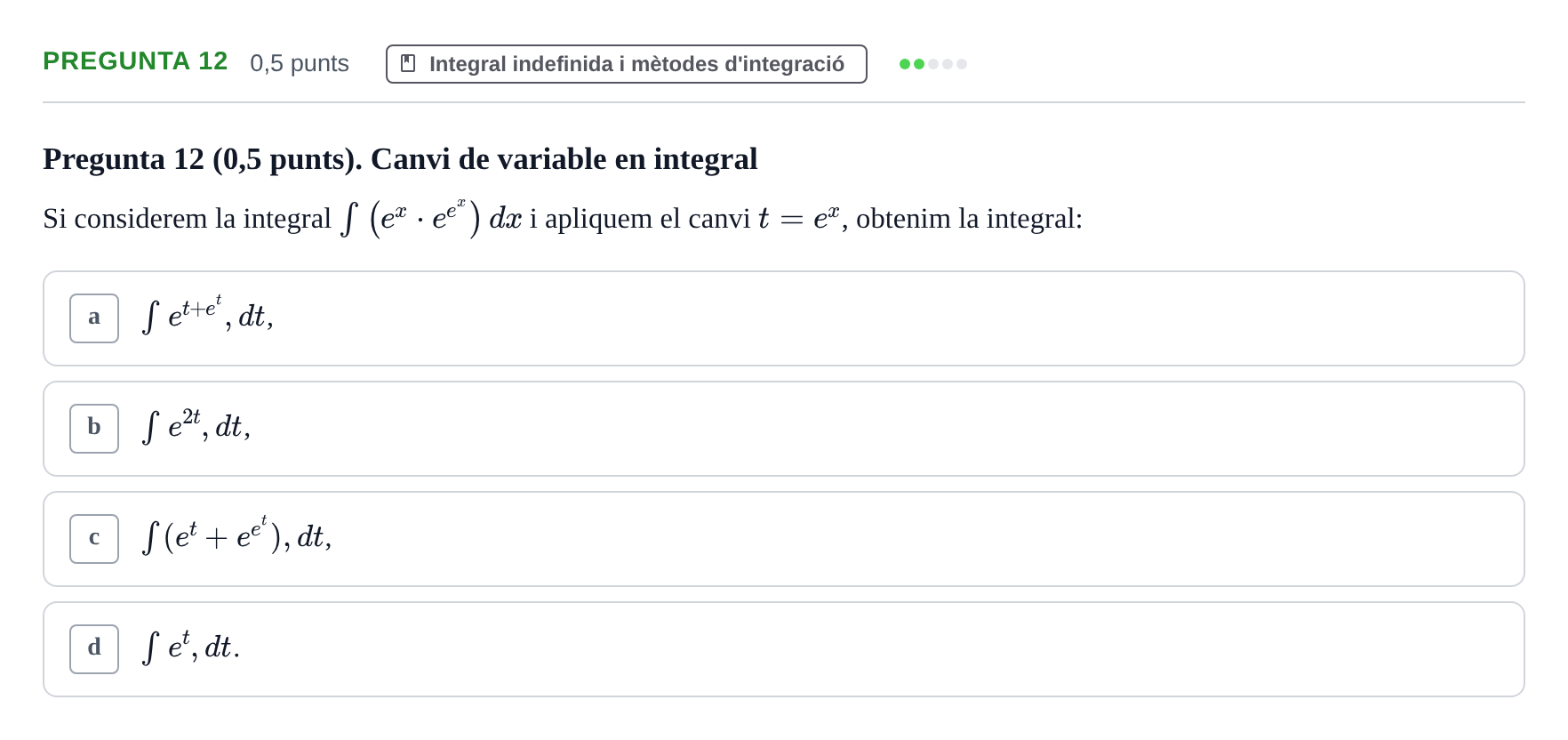
Task: Click the substitution formula t = e^x
Action: [799, 218]
